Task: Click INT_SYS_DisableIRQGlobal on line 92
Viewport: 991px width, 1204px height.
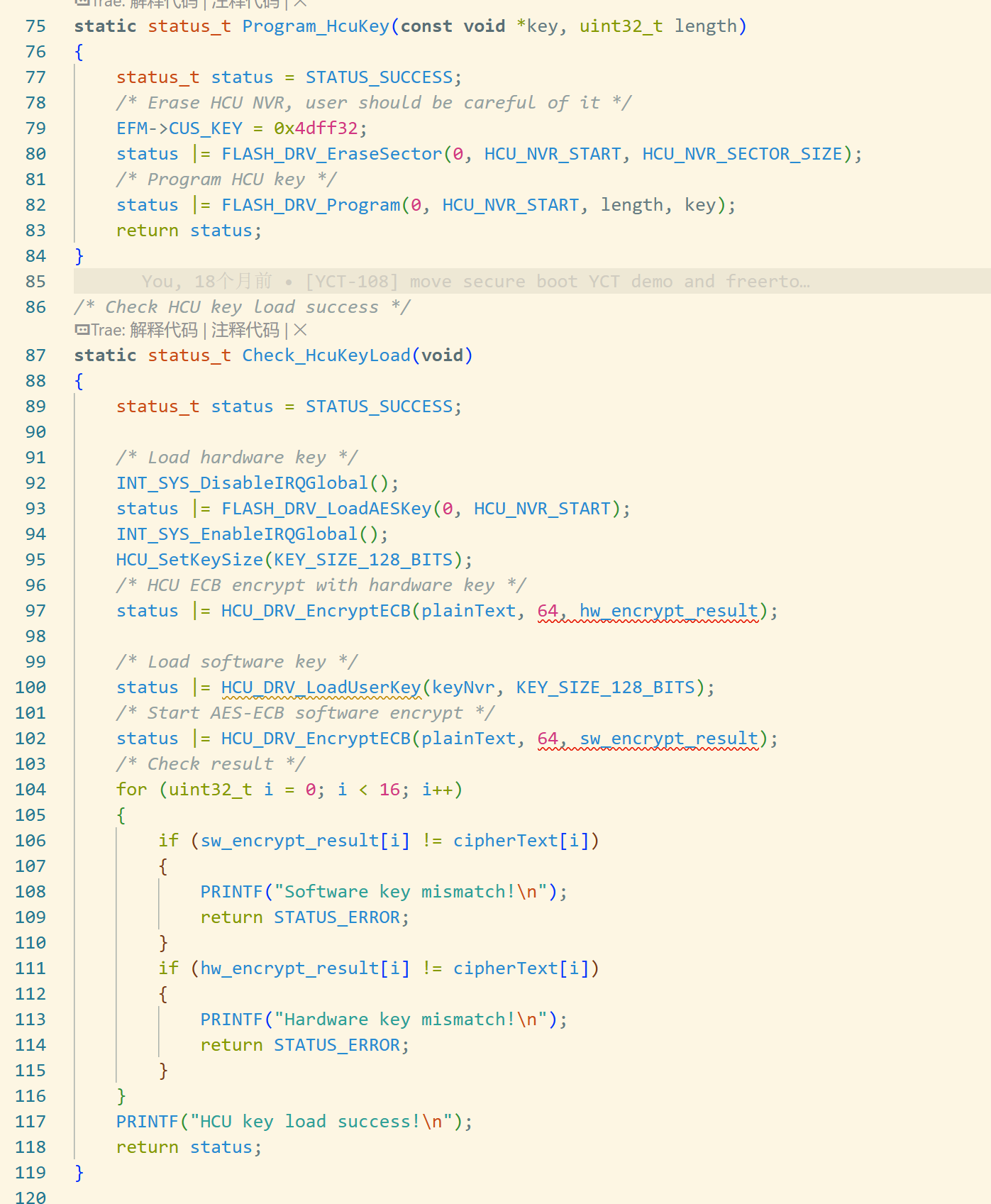Action: (242, 483)
